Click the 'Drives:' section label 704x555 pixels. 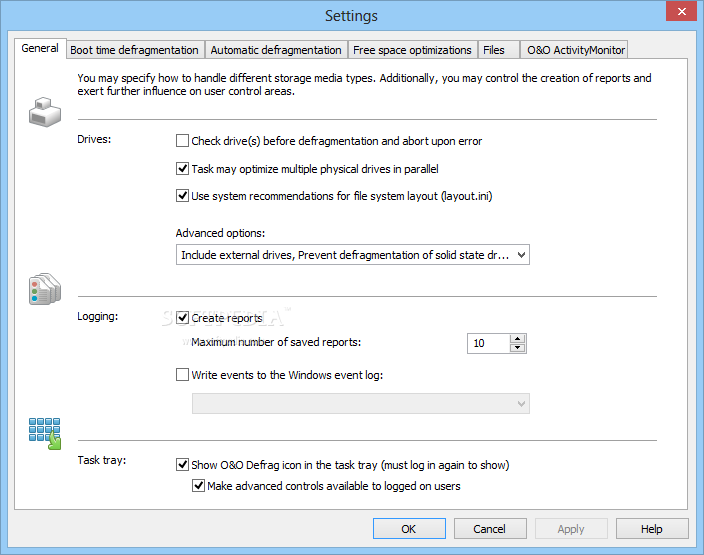(x=94, y=139)
